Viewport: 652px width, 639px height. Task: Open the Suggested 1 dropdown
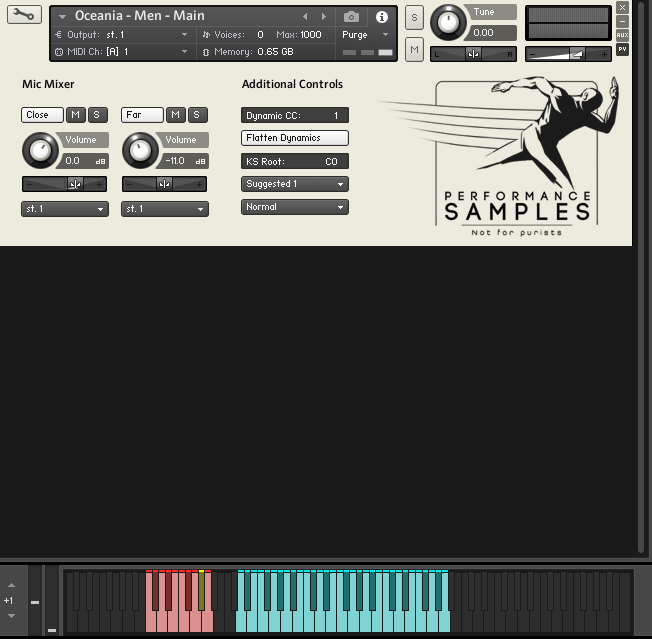pos(295,184)
